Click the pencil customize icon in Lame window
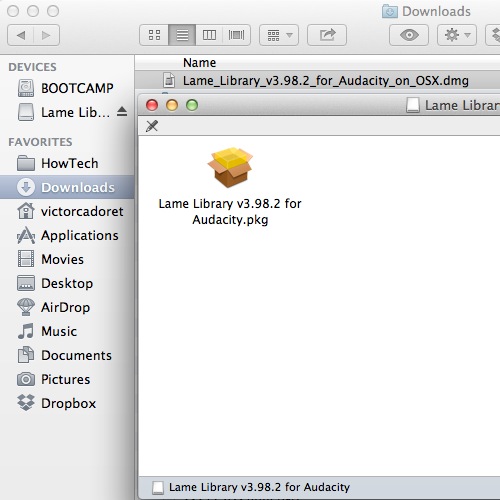Image resolution: width=500 pixels, height=500 pixels. pos(152,126)
